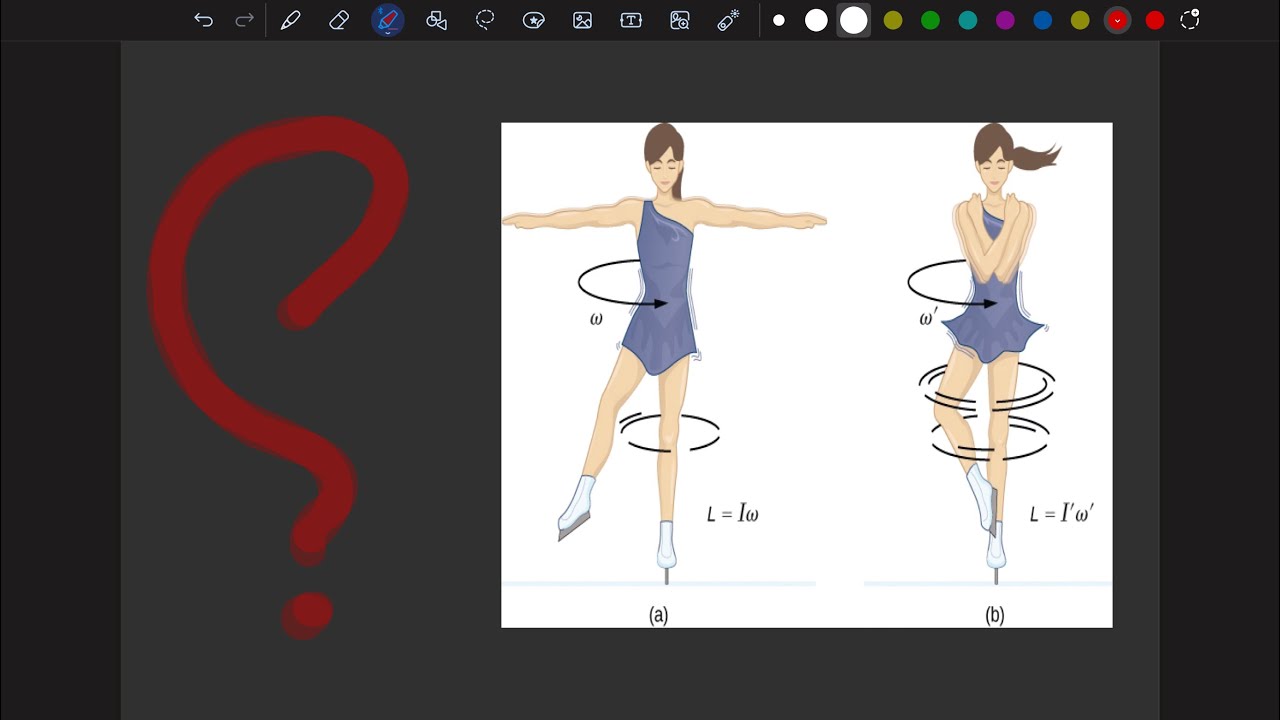The image size is (1280, 720).
Task: Select the Eraser tool
Action: point(339,20)
